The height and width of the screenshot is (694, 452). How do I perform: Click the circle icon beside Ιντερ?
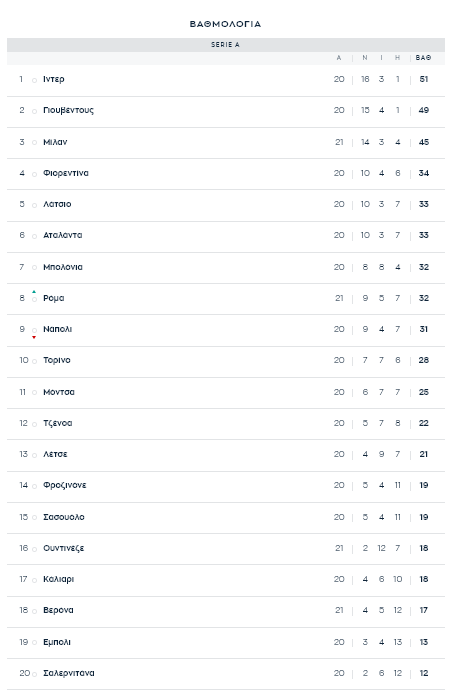click(x=34, y=81)
